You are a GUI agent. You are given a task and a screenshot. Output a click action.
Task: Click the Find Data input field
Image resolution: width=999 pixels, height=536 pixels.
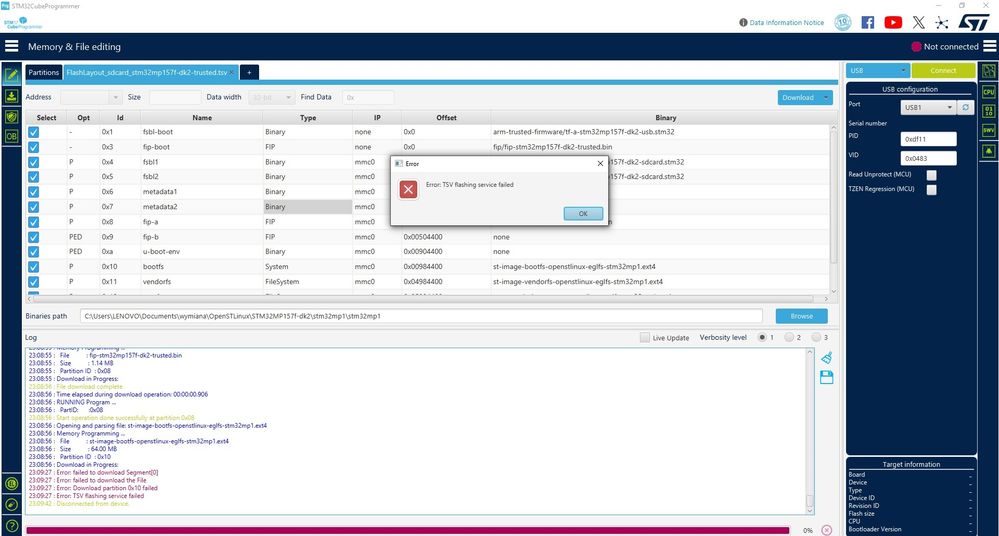coord(368,97)
